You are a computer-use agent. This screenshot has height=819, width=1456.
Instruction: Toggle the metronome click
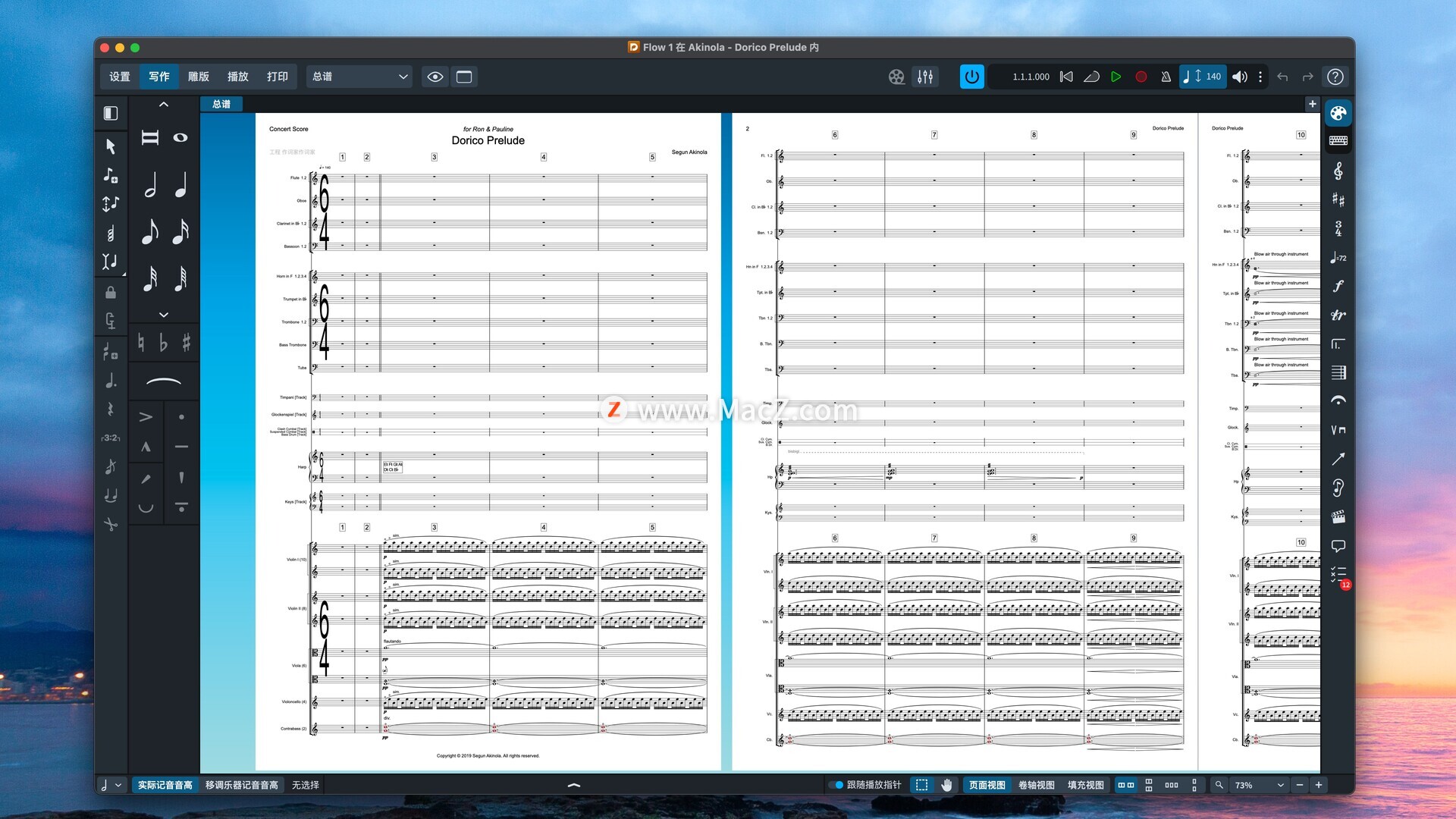click(x=1166, y=77)
